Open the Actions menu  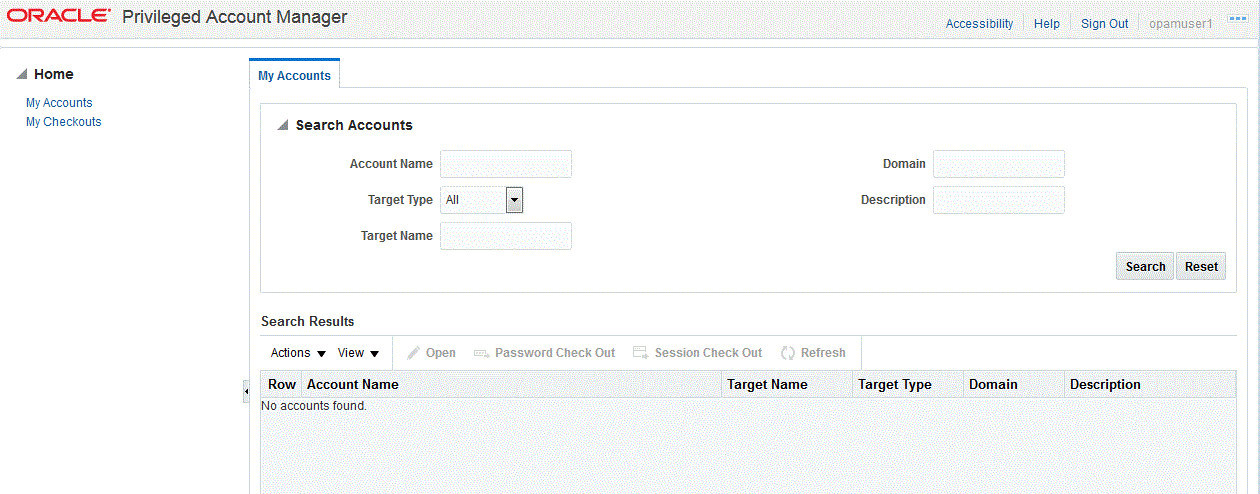[x=299, y=353]
